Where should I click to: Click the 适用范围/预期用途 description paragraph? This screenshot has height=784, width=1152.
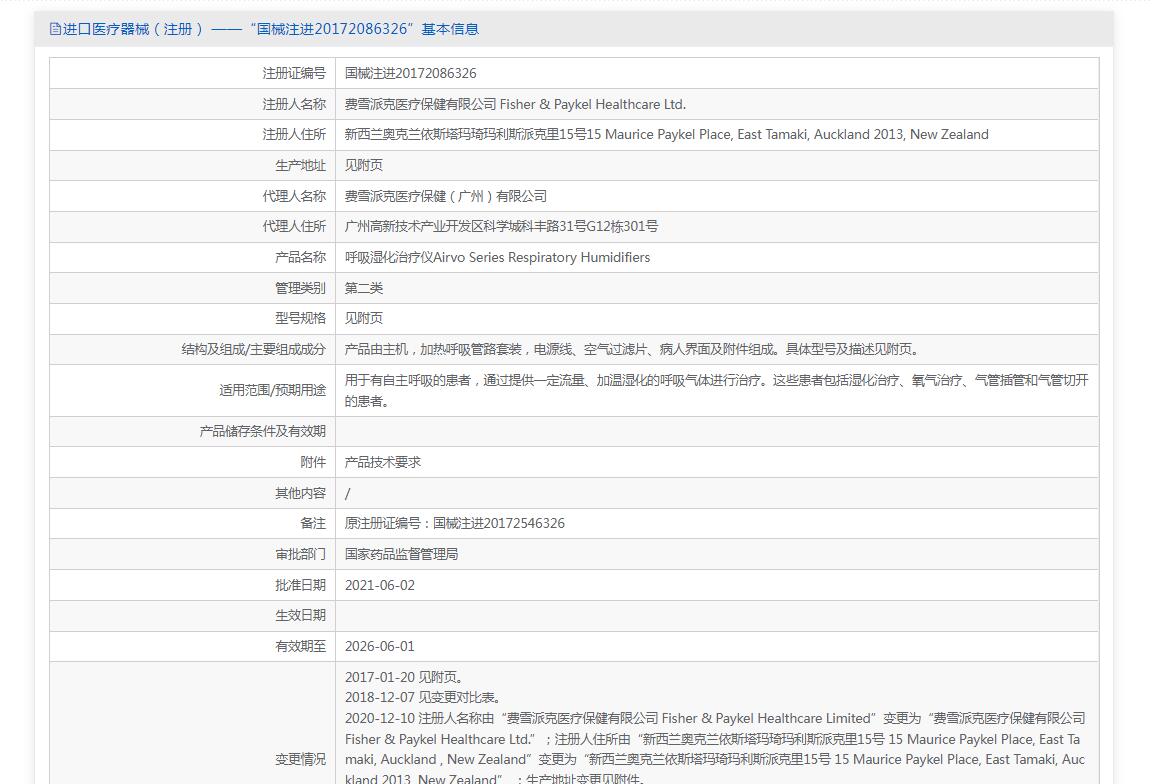pos(716,390)
